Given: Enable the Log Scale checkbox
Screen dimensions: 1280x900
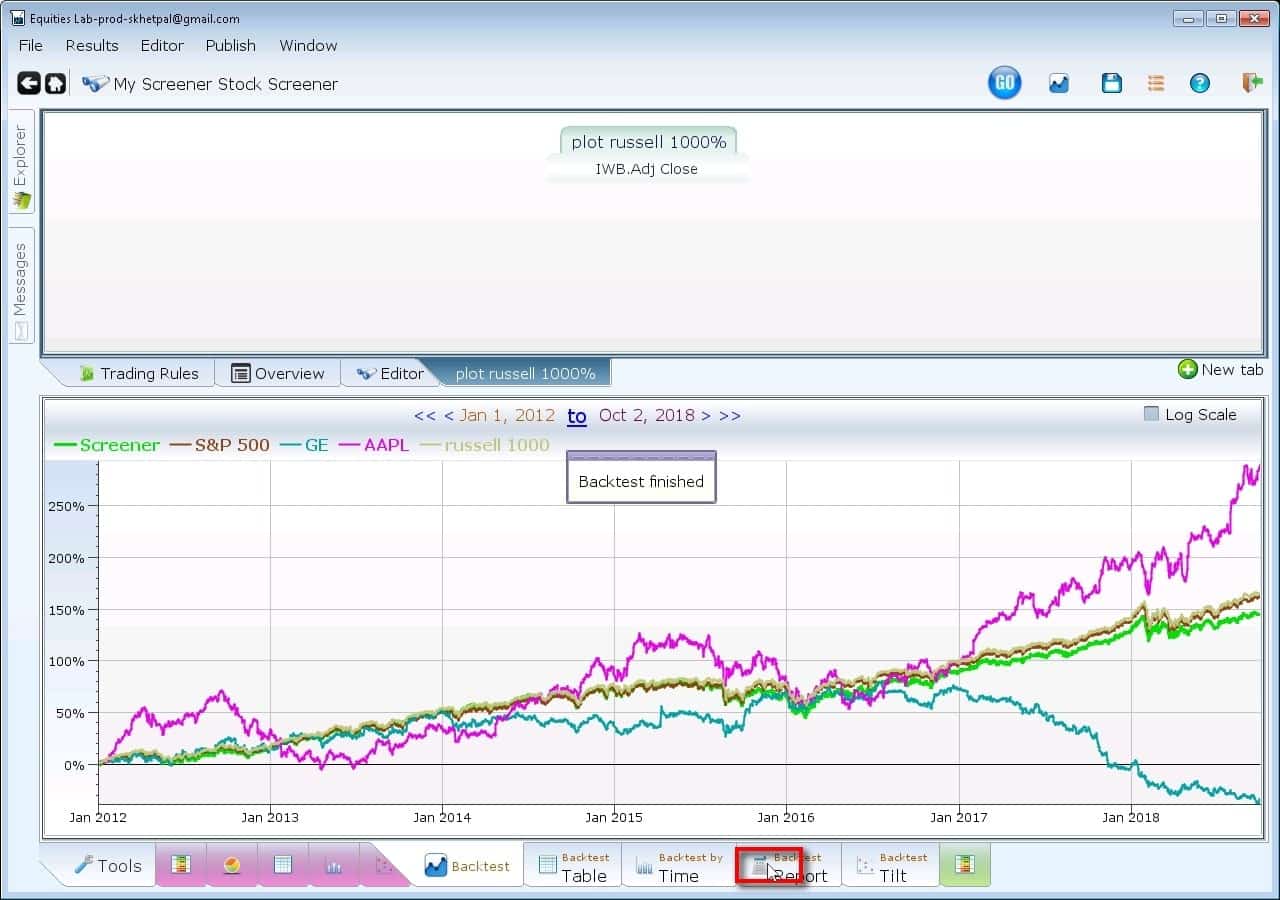Looking at the screenshot, I should pyautogui.click(x=1151, y=414).
